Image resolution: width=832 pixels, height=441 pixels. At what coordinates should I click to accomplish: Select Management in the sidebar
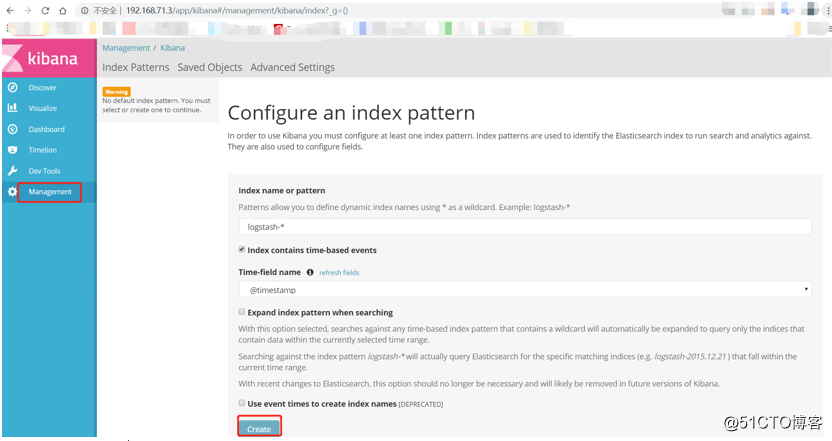(50, 192)
